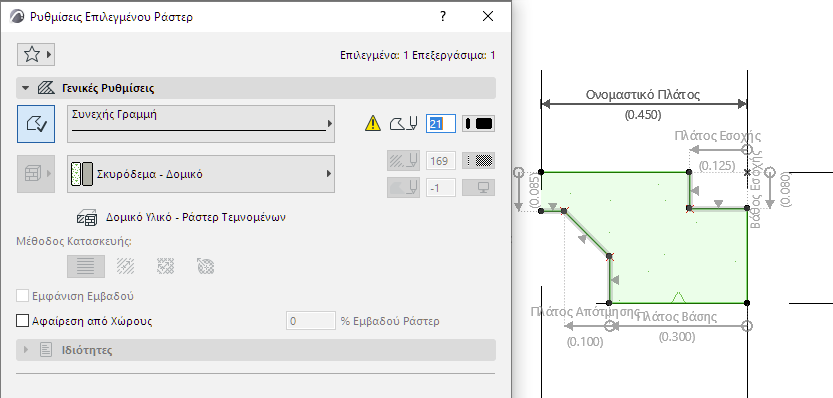833x398 pixels.
Task: Click the contour line pen icon
Action: [x=403, y=124]
